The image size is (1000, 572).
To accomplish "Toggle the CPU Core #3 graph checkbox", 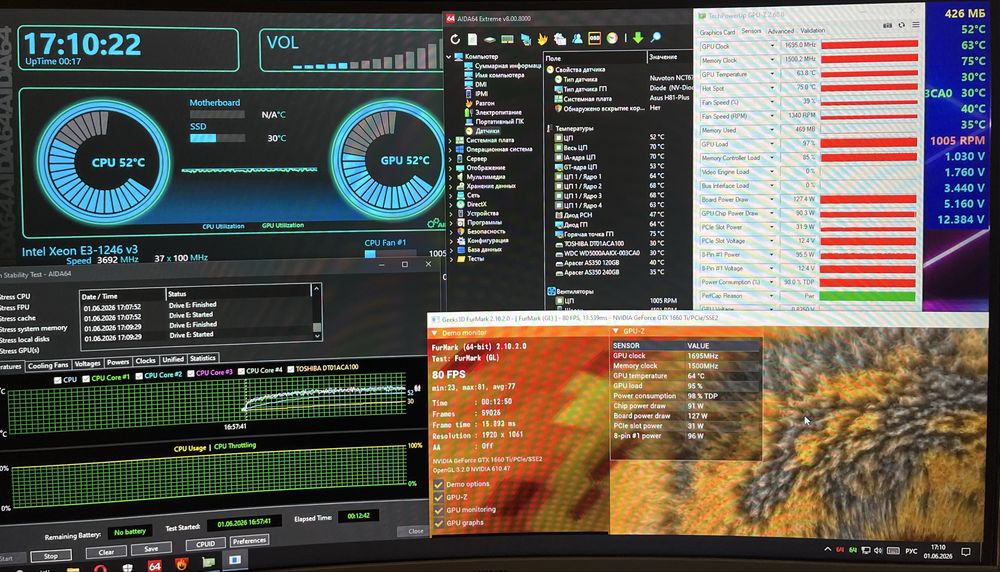I will click(190, 374).
